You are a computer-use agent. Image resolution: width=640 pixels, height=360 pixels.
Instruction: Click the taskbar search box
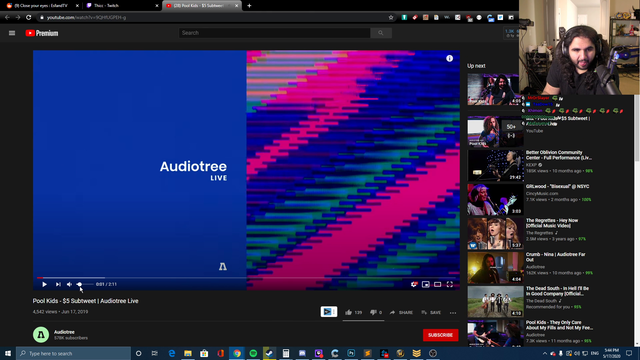point(73,353)
